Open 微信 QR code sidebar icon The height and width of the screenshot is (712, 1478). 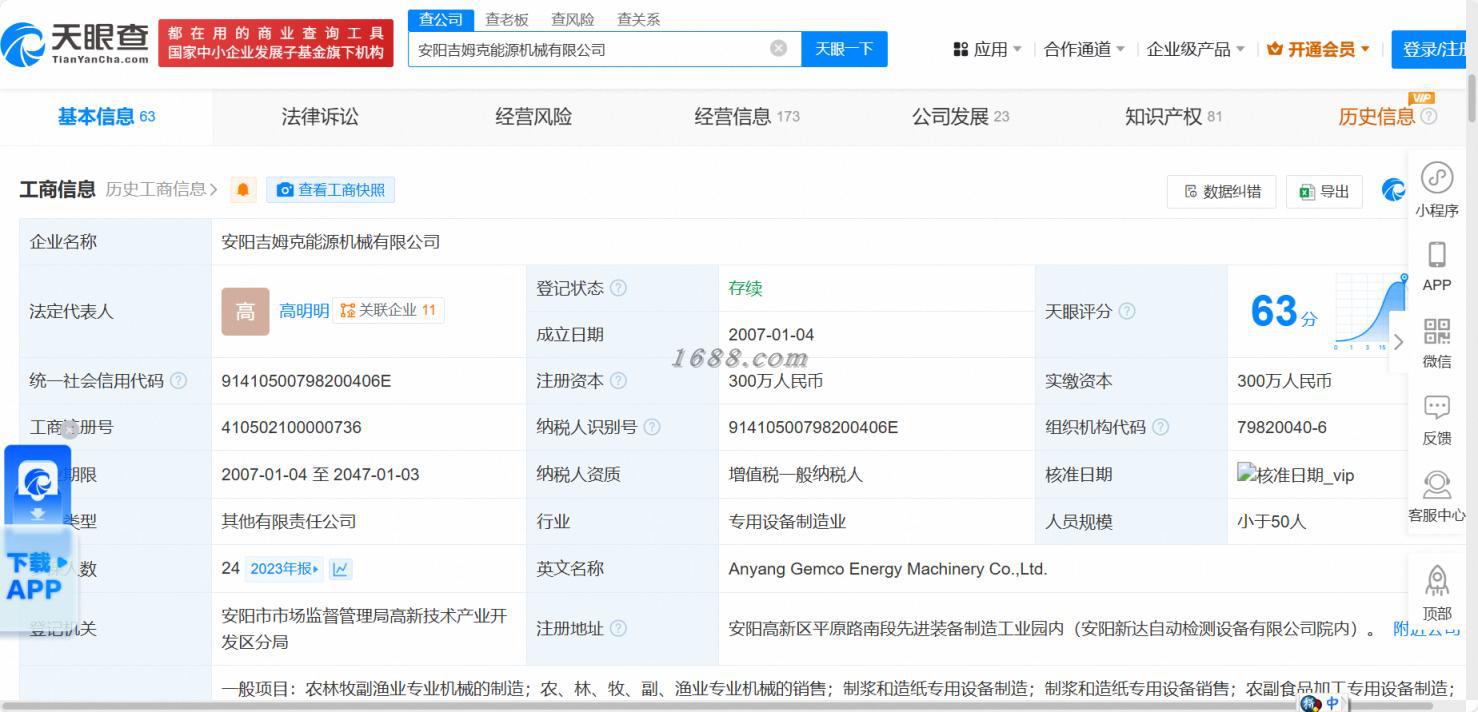[1437, 343]
